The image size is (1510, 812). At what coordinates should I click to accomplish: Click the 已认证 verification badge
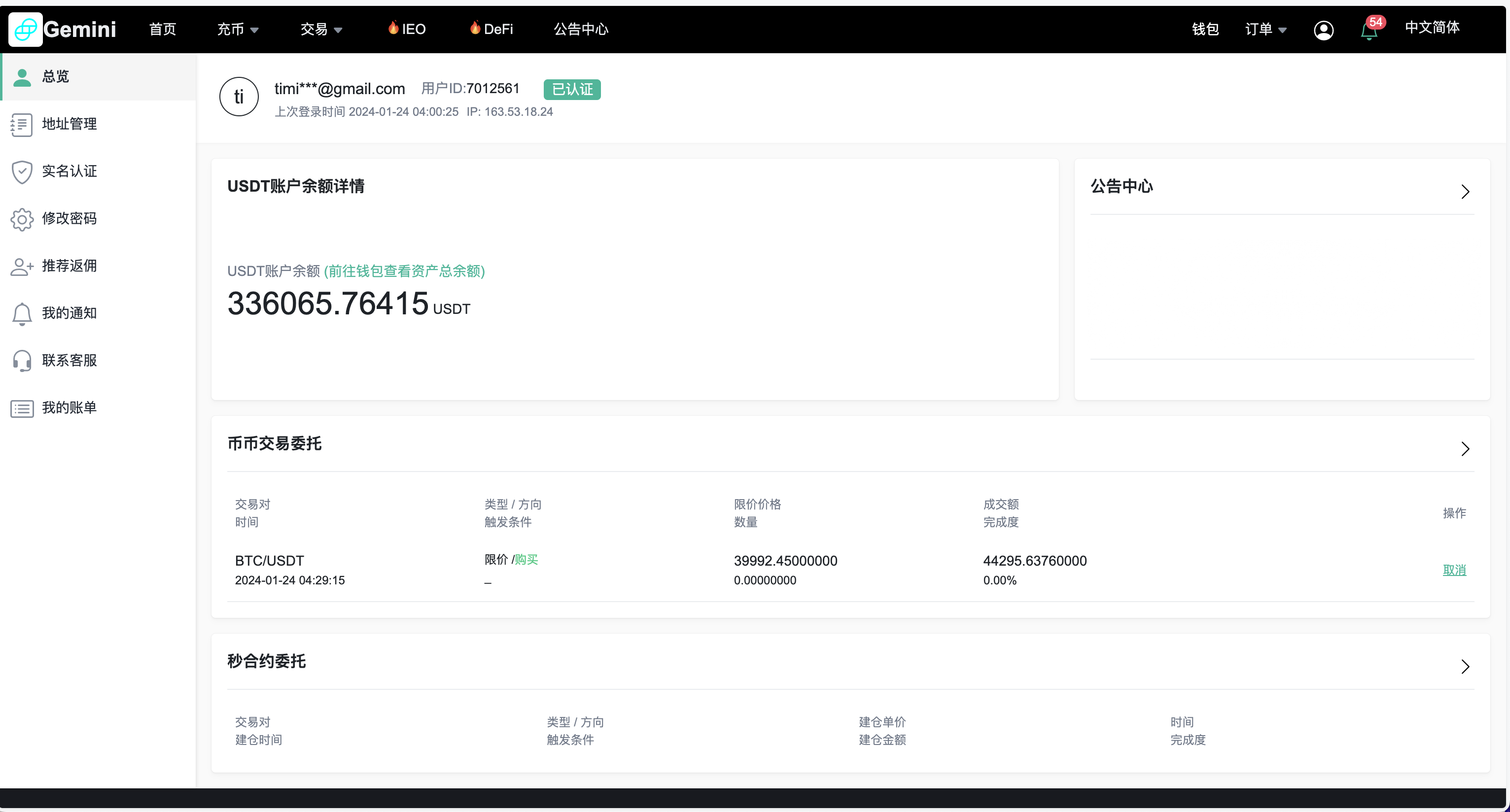point(571,89)
